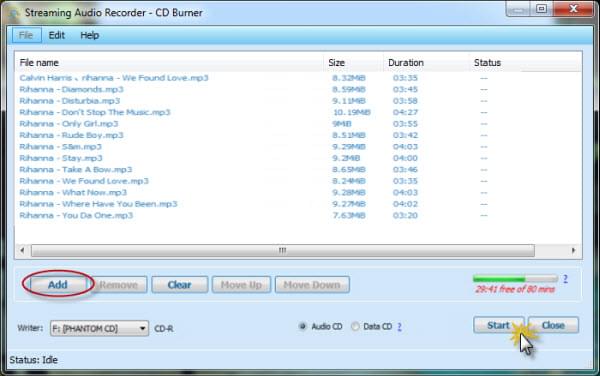This screenshot has height=376, width=600.
Task: Open the Edit menu
Action: [57, 35]
